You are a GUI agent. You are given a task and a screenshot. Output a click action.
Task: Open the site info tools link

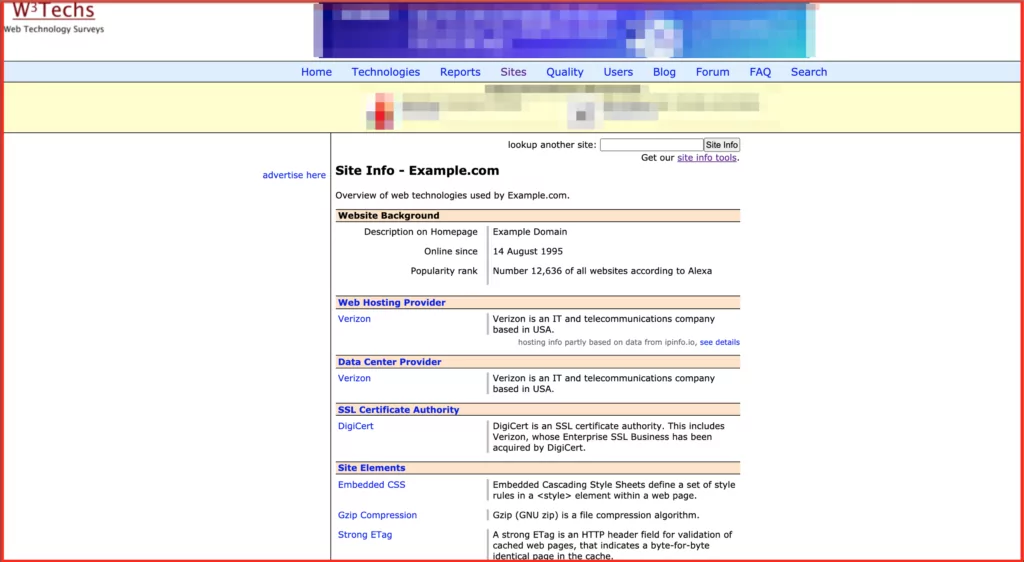click(x=707, y=158)
